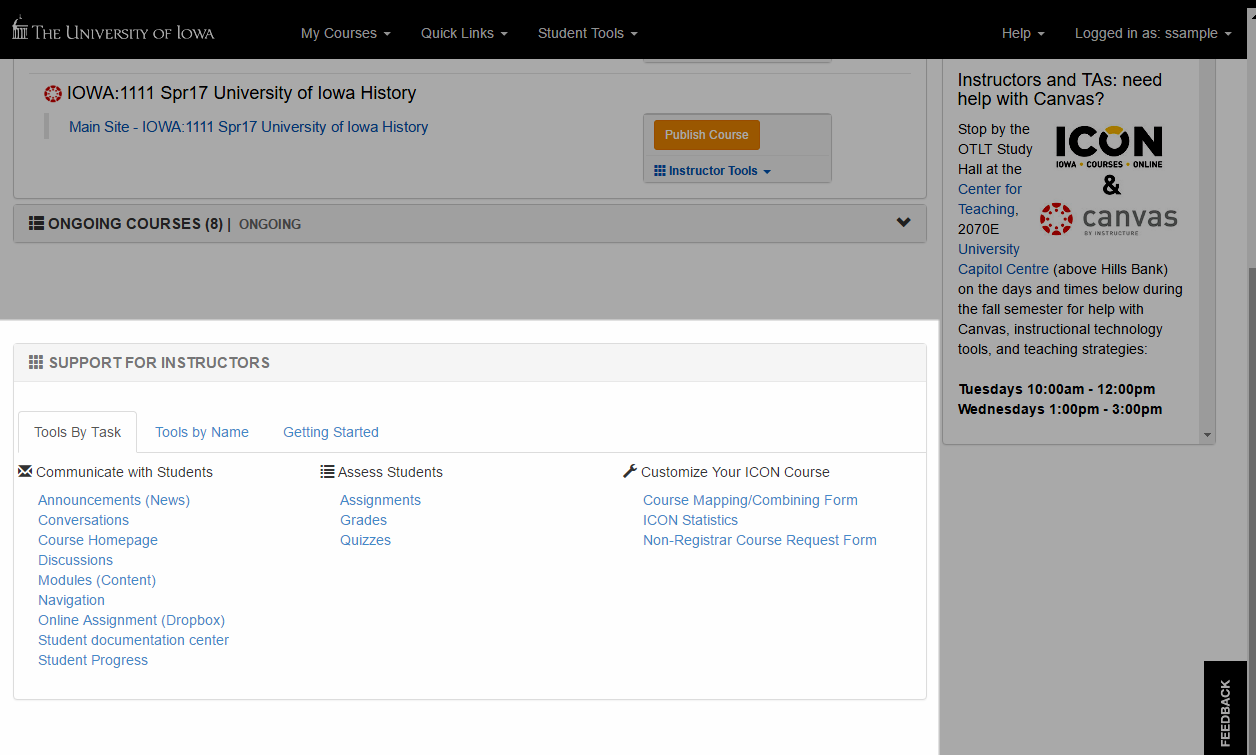1256x755 pixels.
Task: Select the Getting Started tab
Action: click(331, 432)
